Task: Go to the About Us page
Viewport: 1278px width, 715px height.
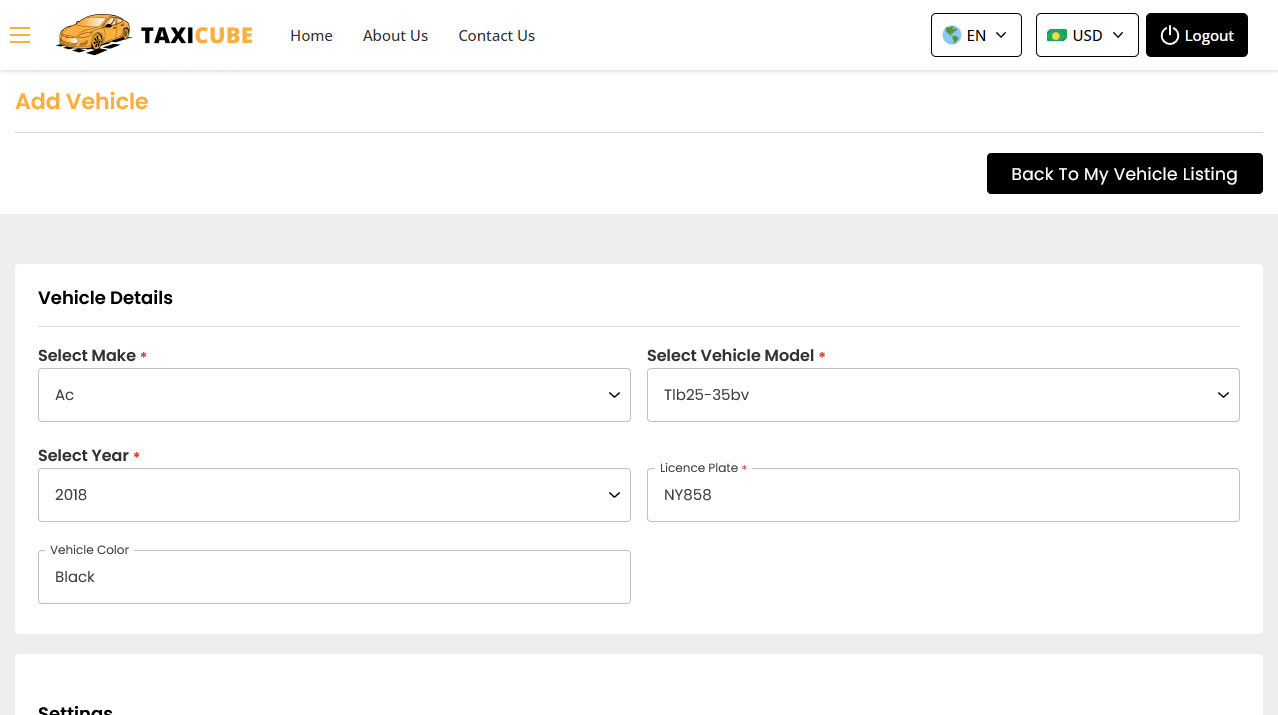Action: tap(395, 35)
